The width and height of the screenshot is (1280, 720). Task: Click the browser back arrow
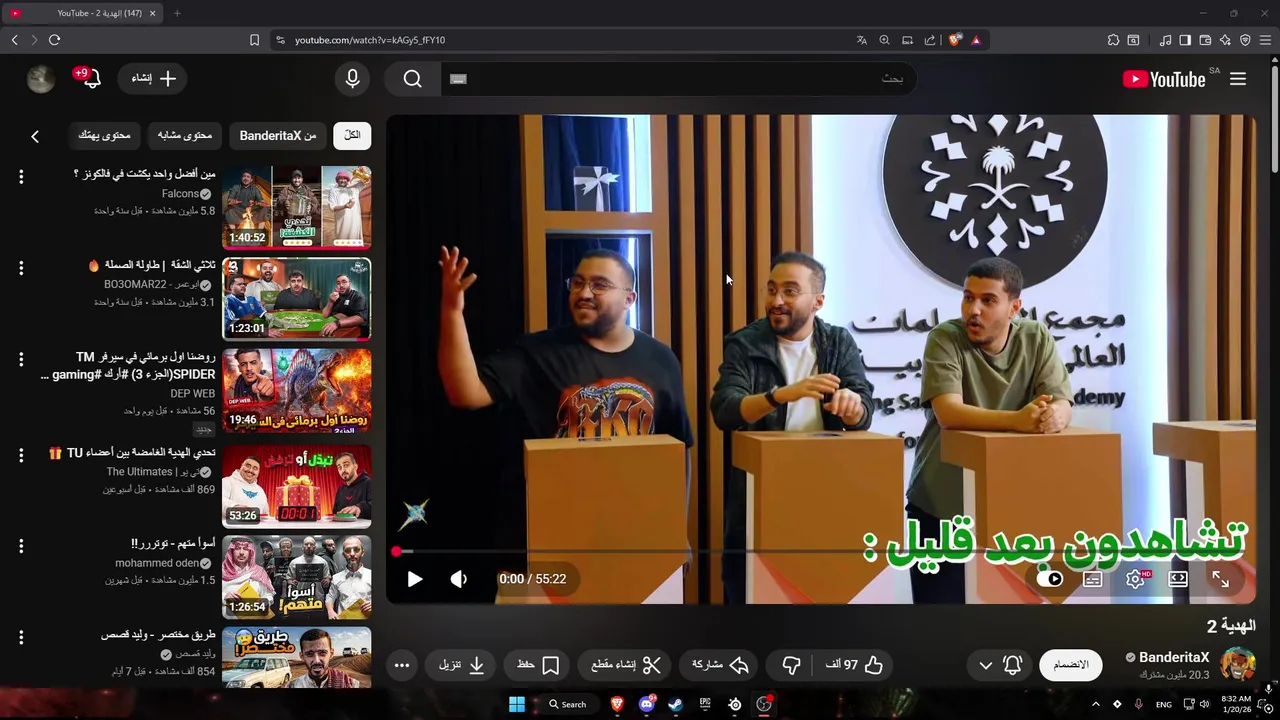14,40
